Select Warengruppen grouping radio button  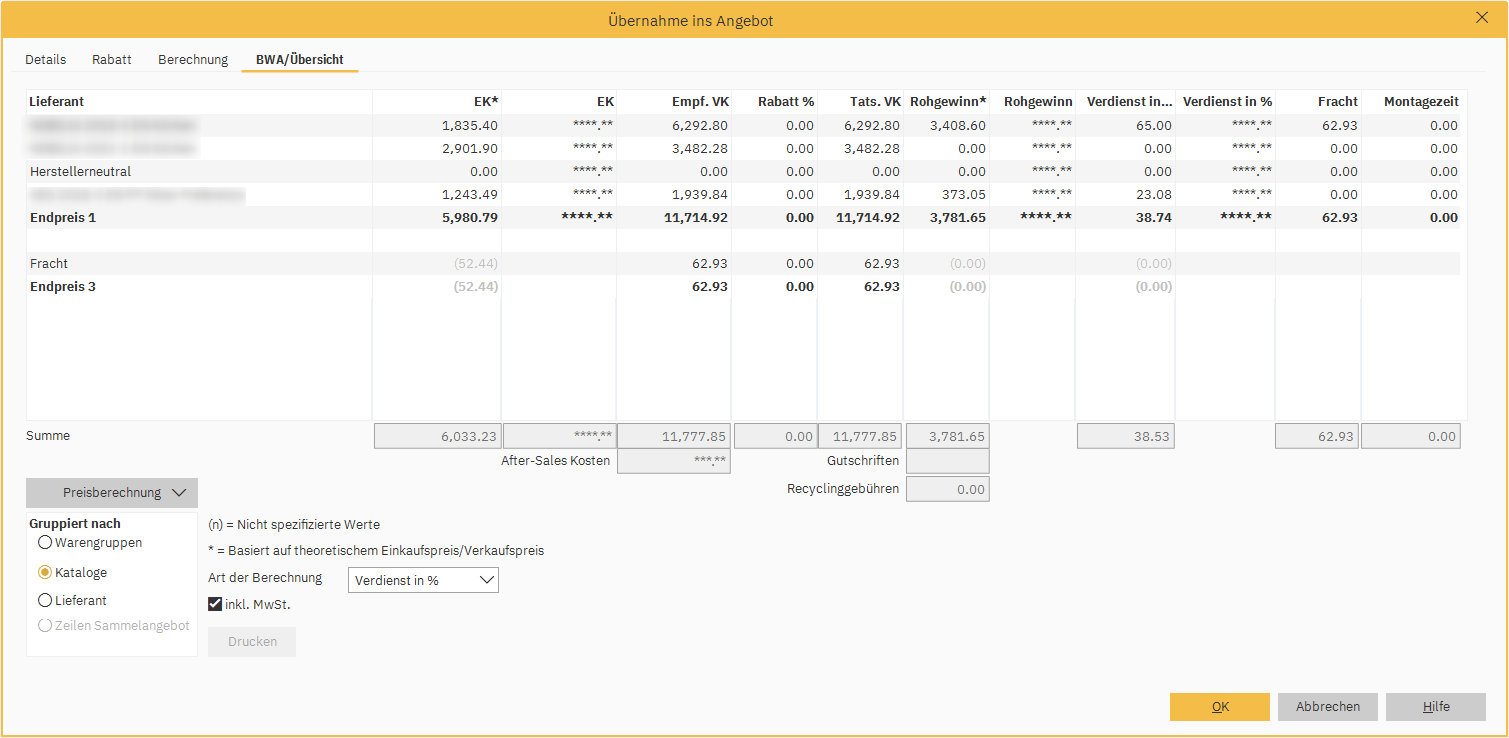click(45, 543)
